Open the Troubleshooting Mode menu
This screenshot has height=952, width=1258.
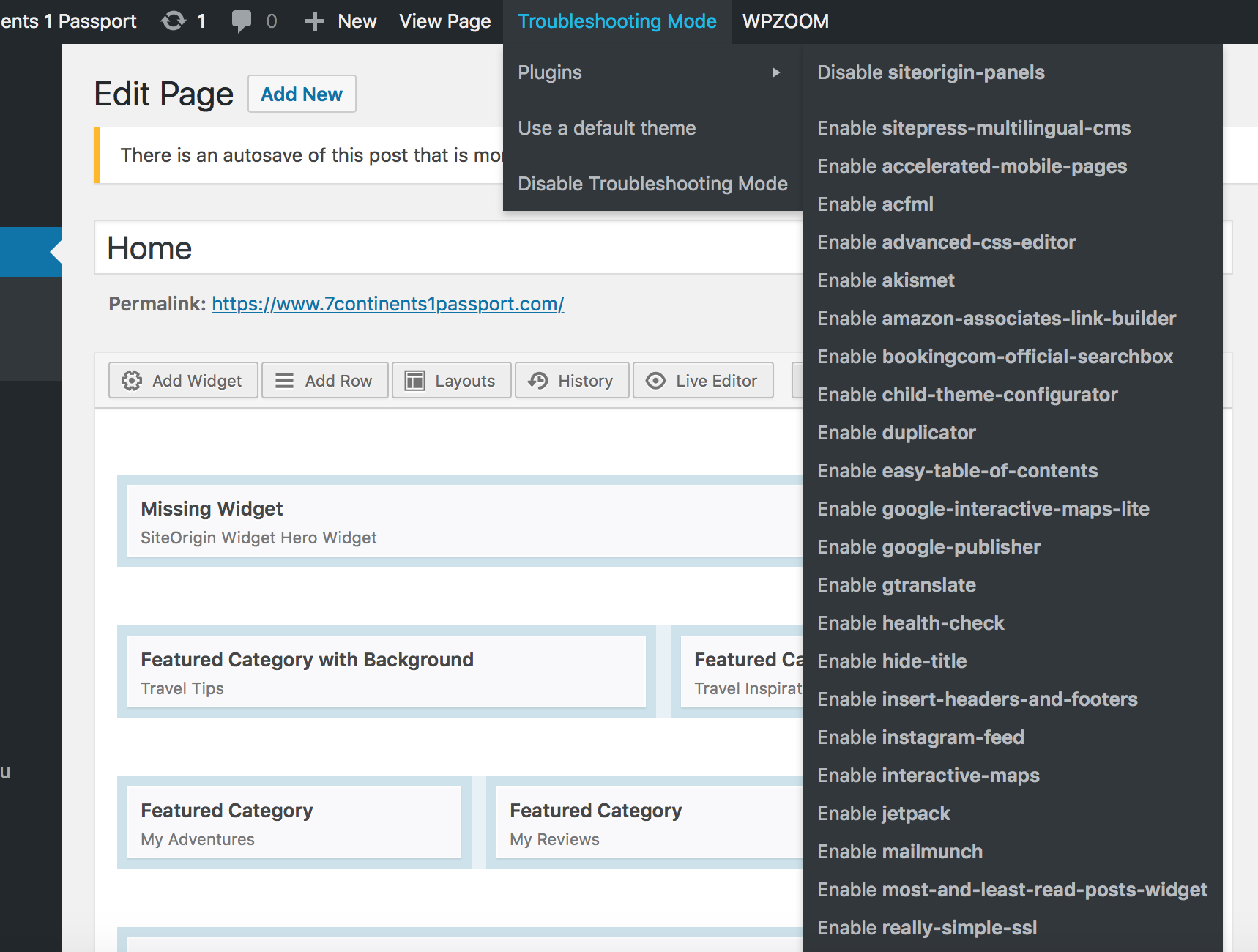click(617, 21)
